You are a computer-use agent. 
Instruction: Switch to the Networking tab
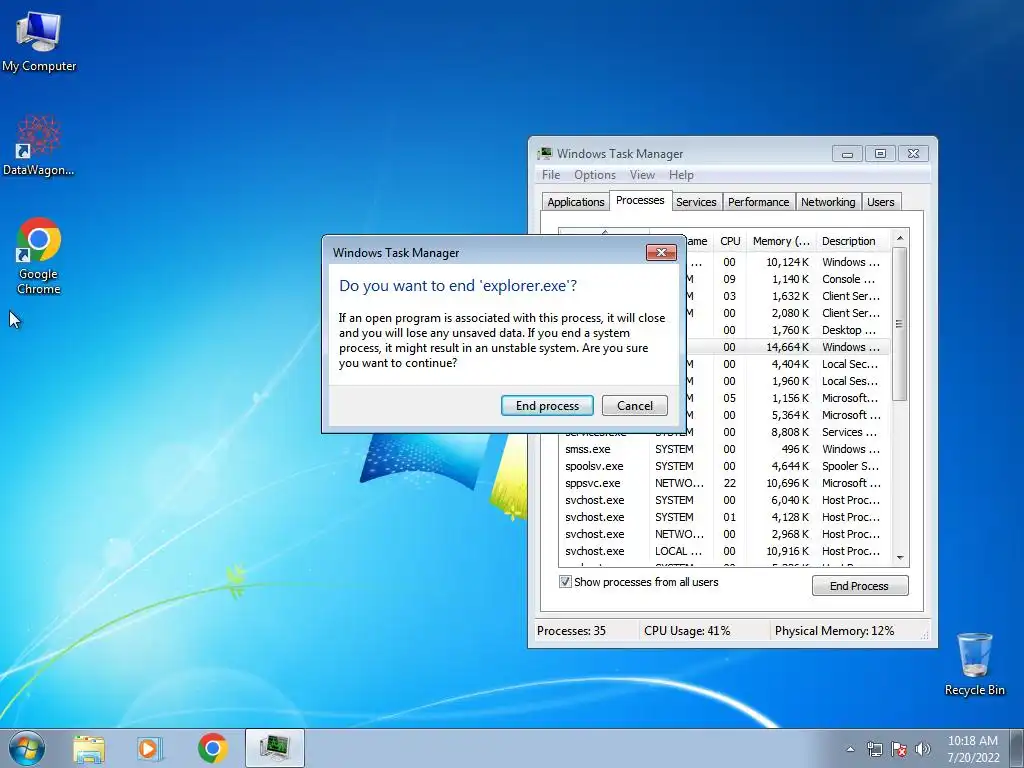828,202
